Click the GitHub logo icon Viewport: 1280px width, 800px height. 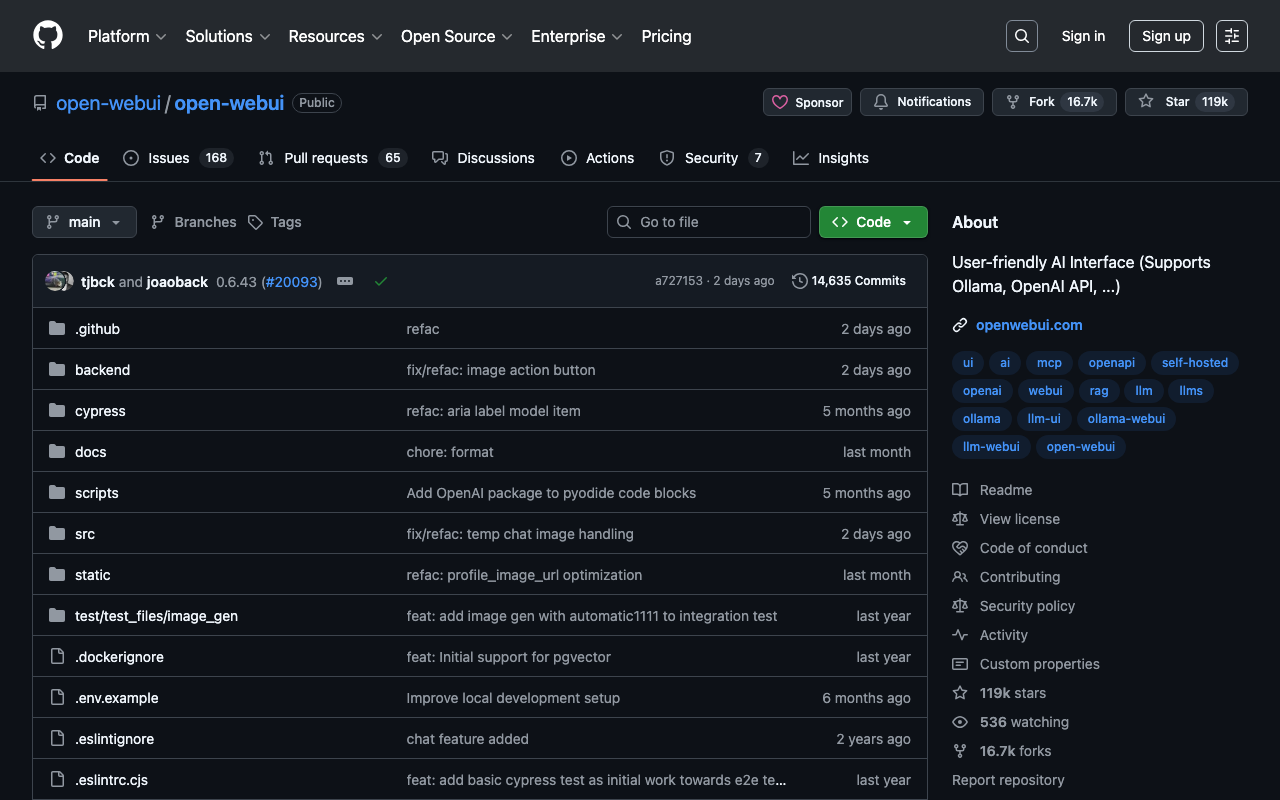(48, 36)
